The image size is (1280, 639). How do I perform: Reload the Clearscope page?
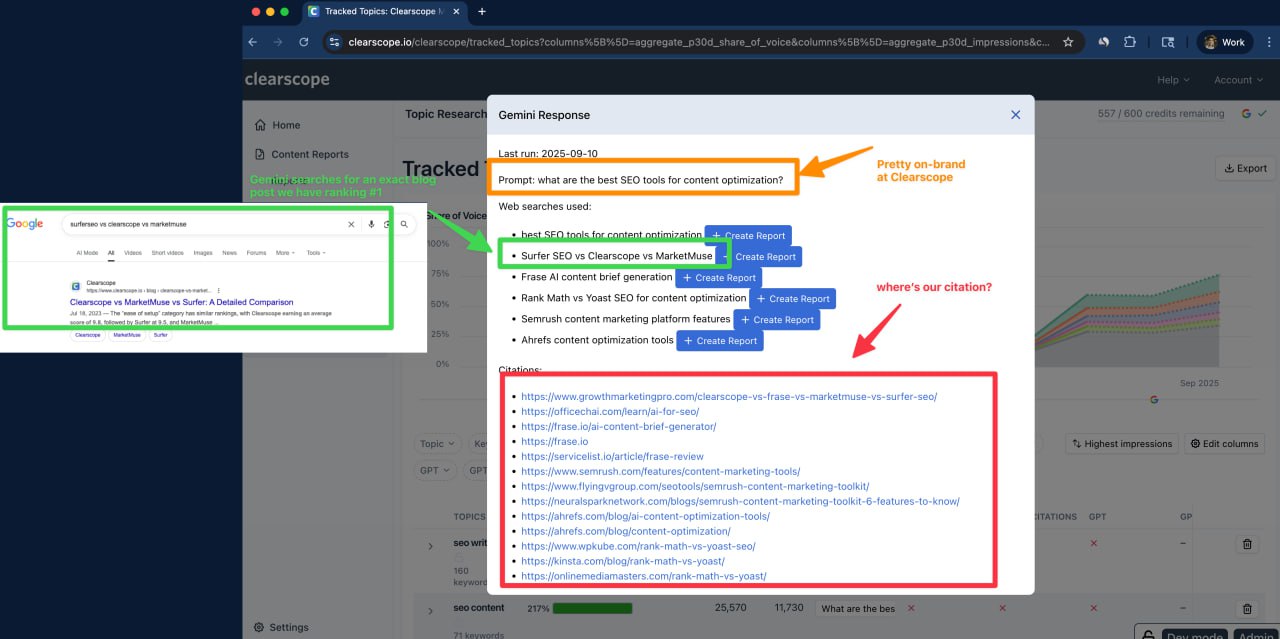[x=304, y=42]
